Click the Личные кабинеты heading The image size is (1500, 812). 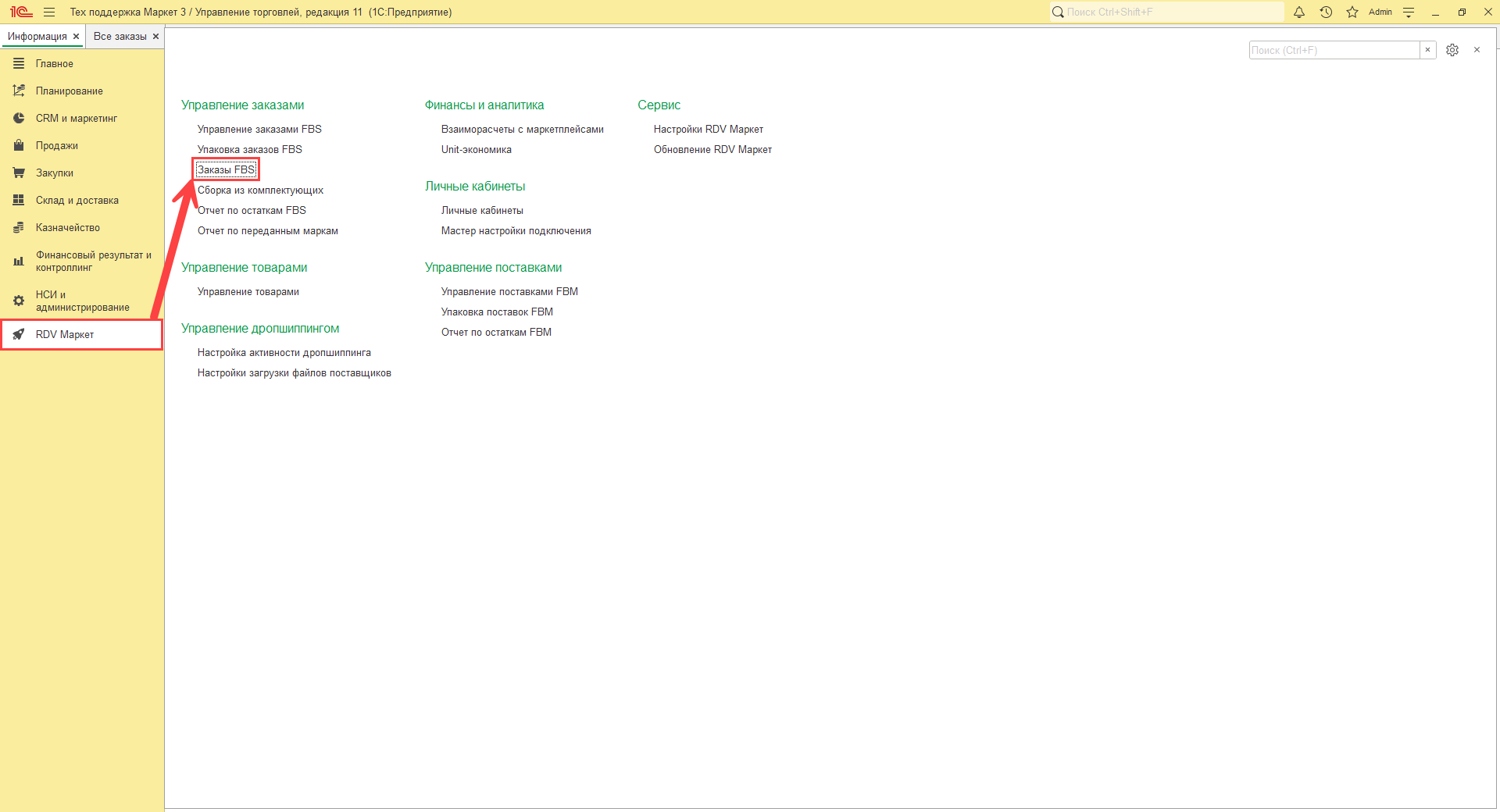[475, 186]
